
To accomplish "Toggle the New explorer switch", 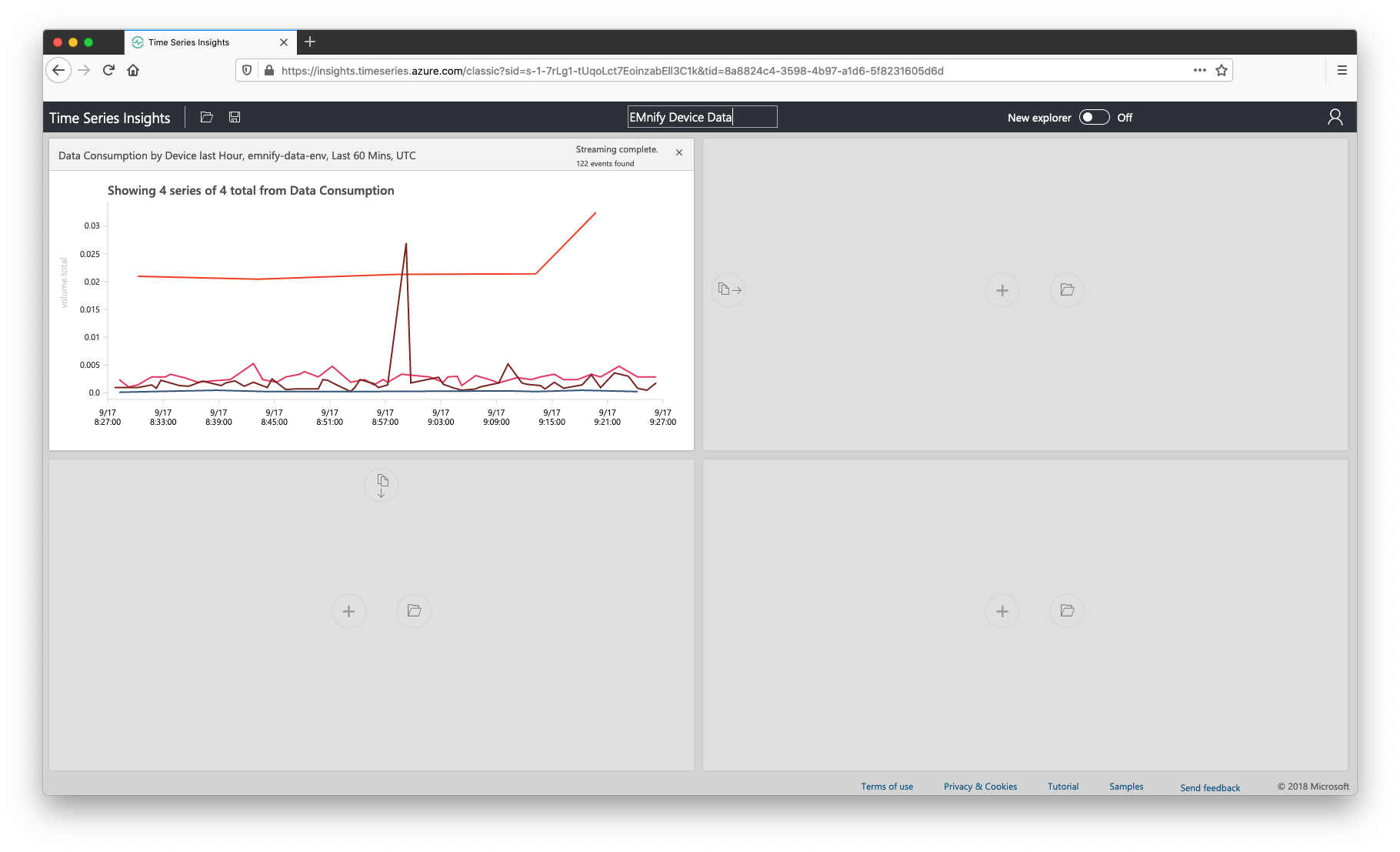I will point(1094,117).
